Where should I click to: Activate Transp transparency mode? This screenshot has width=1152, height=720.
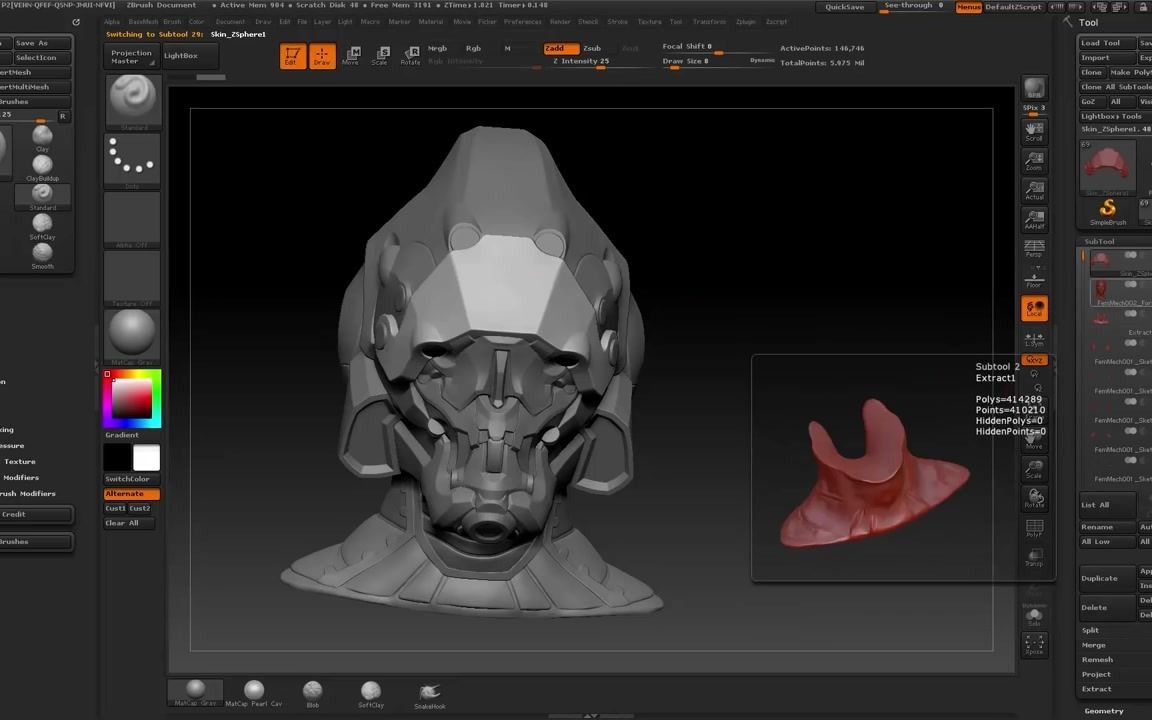(1035, 557)
